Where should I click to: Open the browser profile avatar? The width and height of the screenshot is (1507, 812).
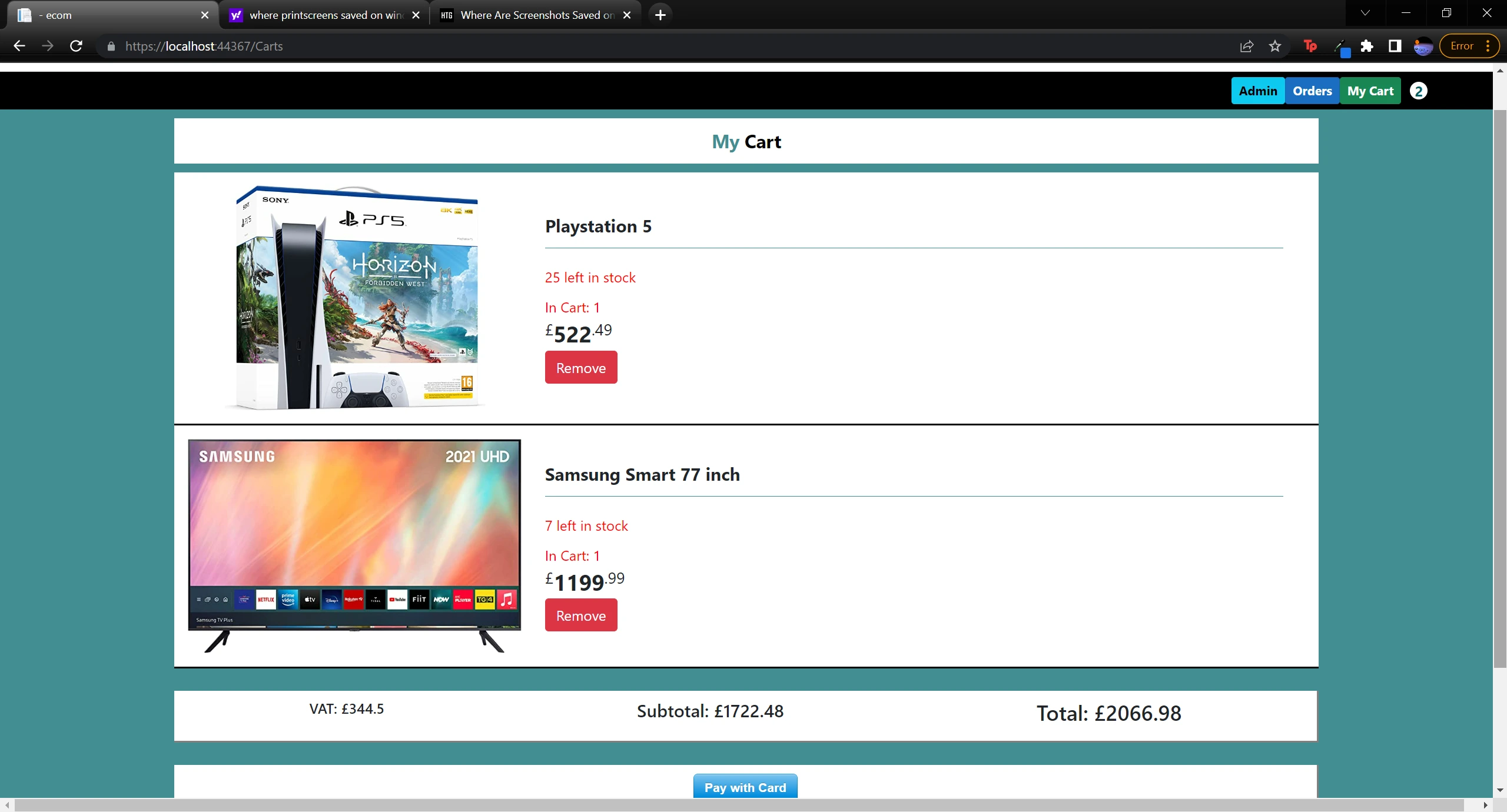click(x=1423, y=46)
